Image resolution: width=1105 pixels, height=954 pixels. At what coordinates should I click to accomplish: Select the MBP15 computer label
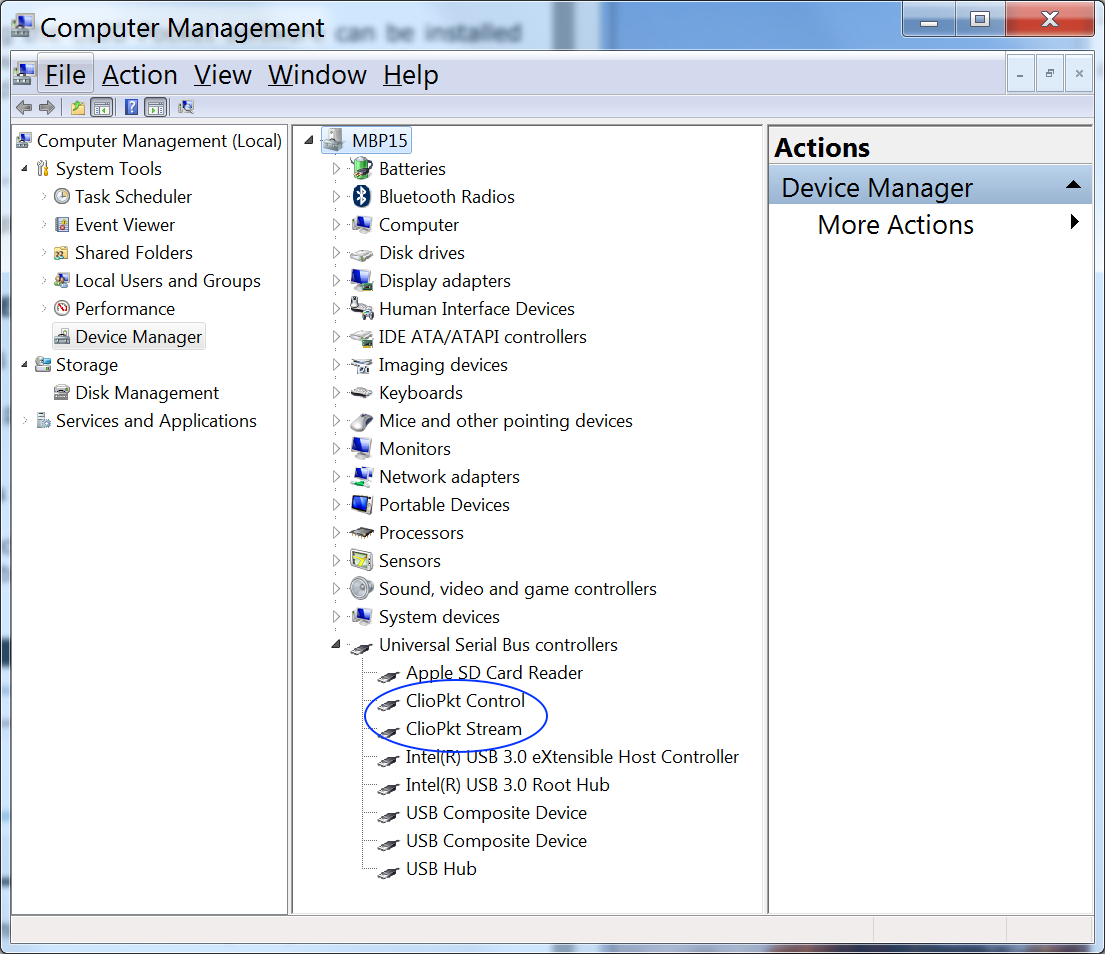pyautogui.click(x=380, y=140)
